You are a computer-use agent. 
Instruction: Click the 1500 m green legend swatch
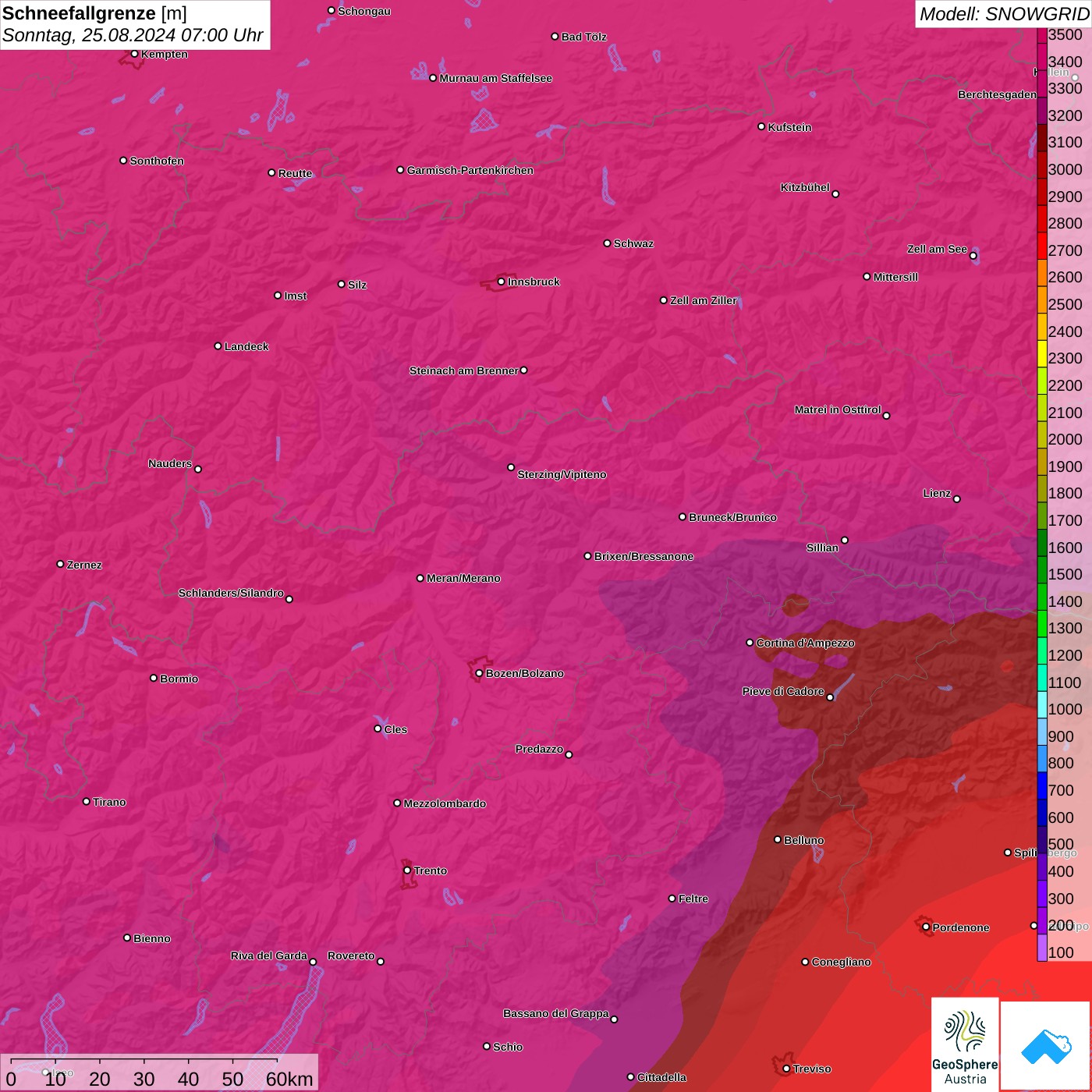[x=1042, y=569]
